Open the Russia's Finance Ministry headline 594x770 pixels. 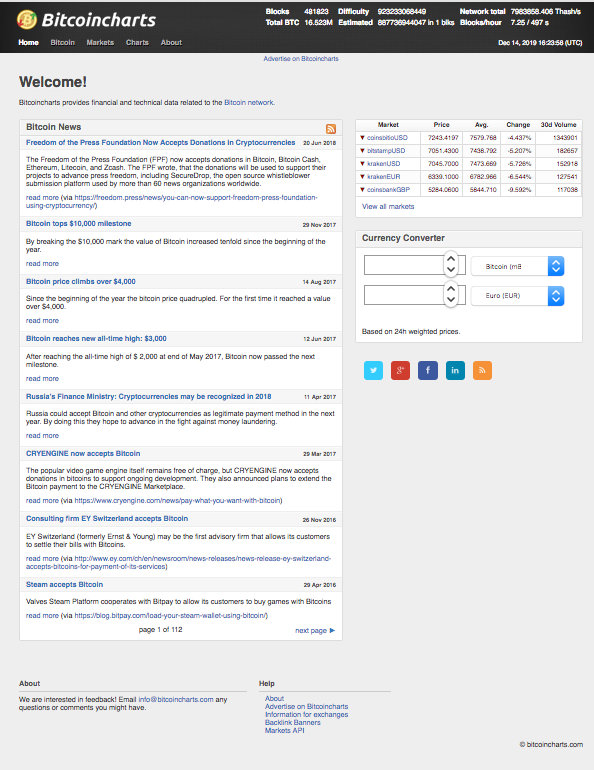coord(149,396)
